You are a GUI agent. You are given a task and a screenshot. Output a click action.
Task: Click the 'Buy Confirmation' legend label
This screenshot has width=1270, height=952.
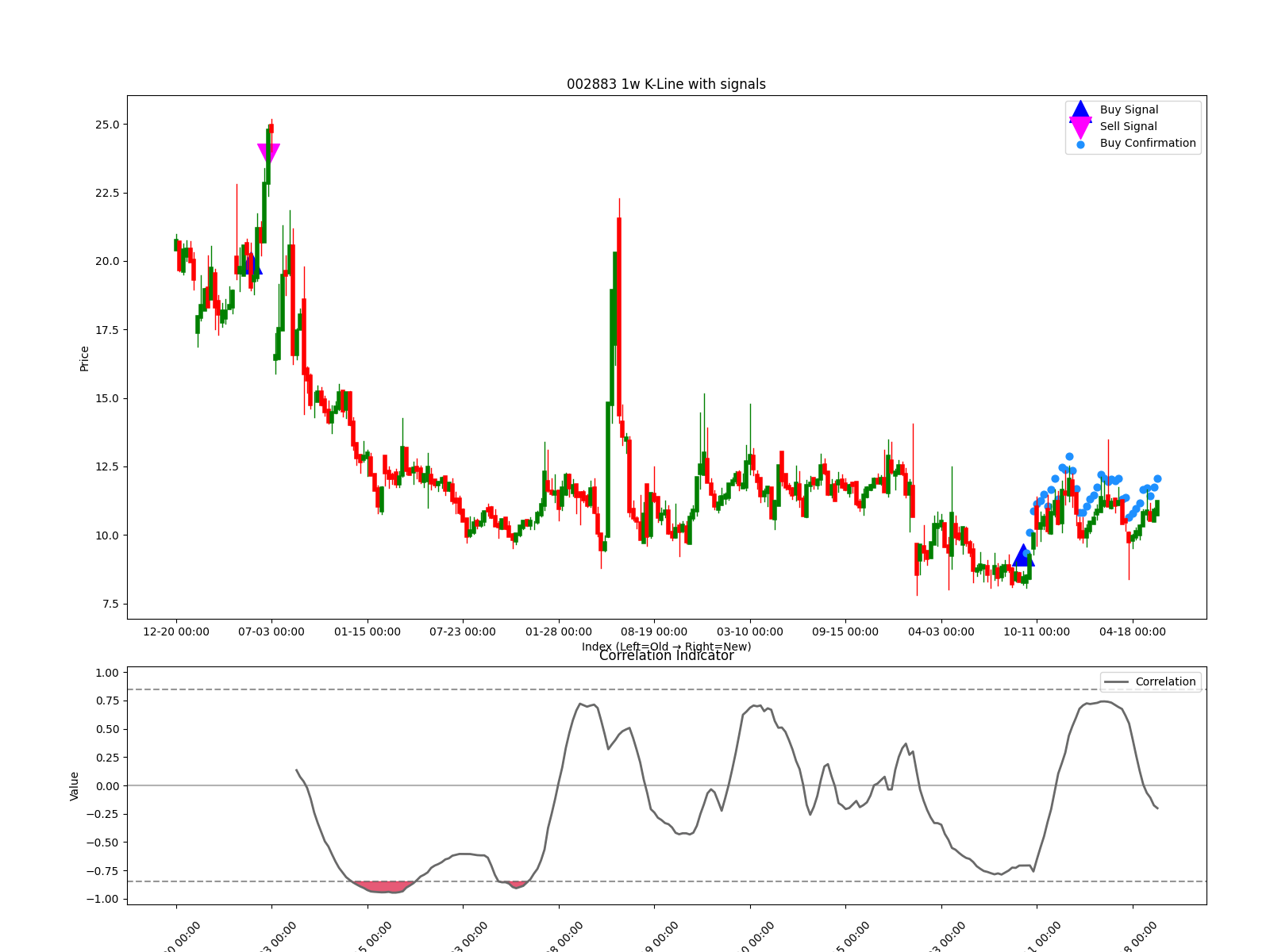point(1148,143)
